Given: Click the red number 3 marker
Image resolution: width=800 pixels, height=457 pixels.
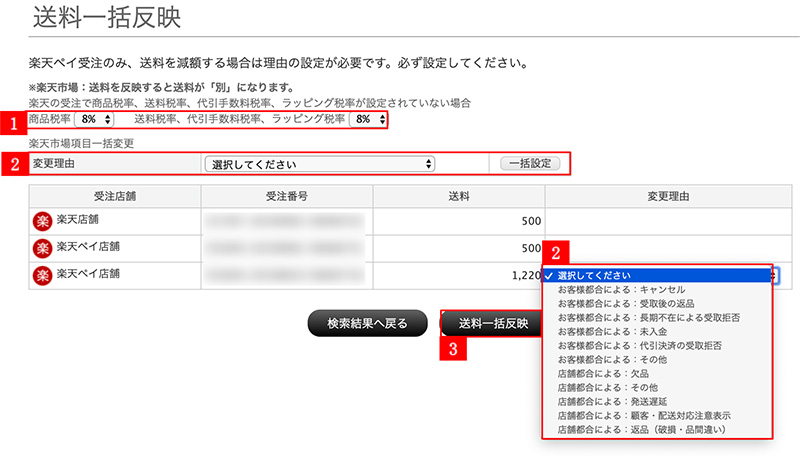Looking at the screenshot, I should [x=454, y=349].
